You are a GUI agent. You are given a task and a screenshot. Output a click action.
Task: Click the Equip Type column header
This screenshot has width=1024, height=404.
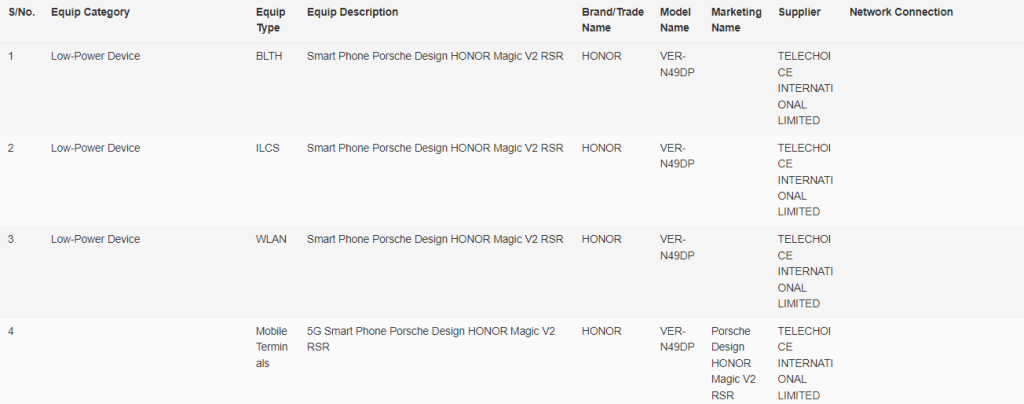(x=268, y=20)
